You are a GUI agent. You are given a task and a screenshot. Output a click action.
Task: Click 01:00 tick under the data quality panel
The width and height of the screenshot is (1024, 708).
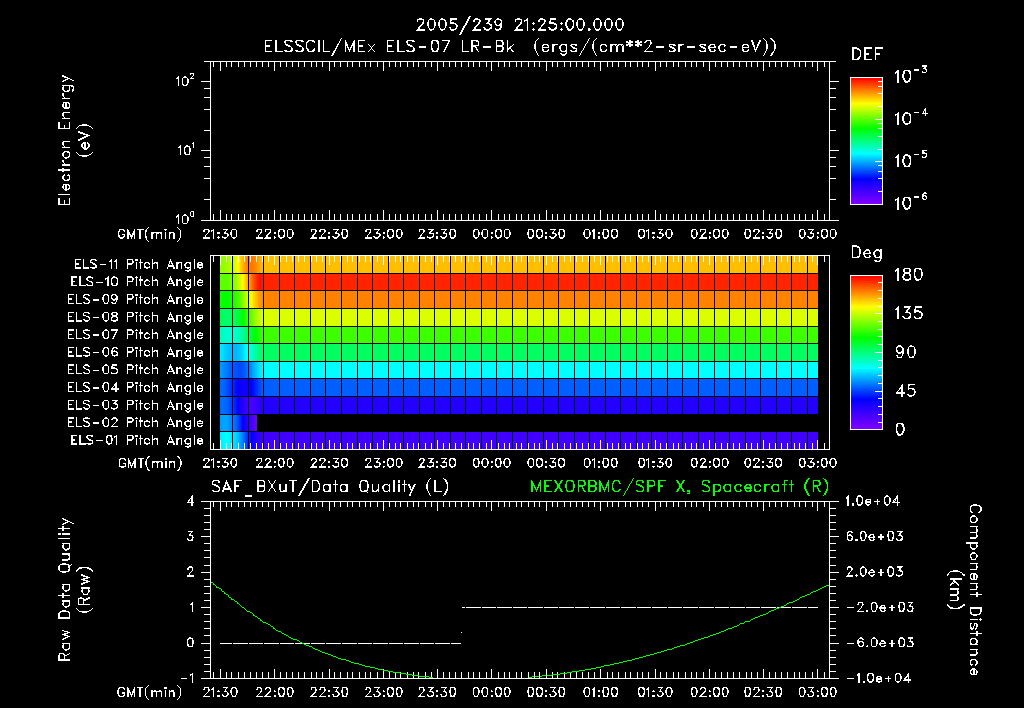(x=601, y=692)
